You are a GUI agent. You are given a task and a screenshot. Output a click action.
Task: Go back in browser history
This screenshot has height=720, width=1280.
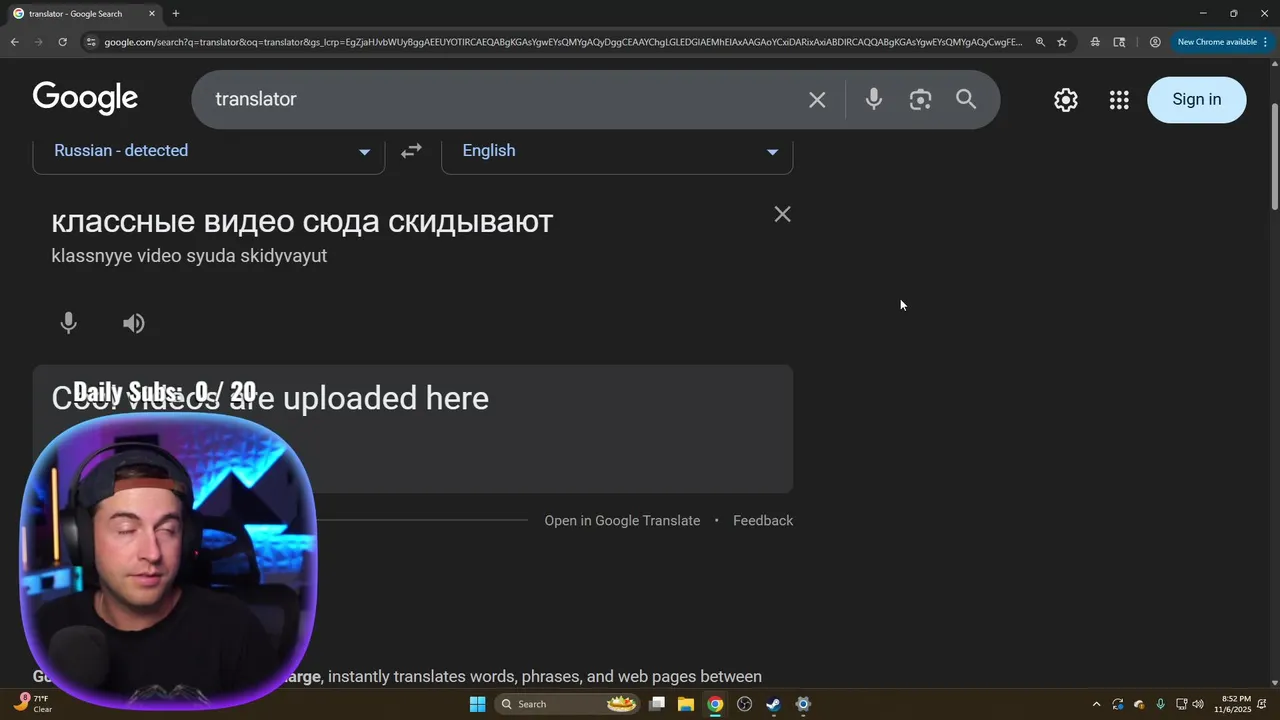tap(14, 42)
